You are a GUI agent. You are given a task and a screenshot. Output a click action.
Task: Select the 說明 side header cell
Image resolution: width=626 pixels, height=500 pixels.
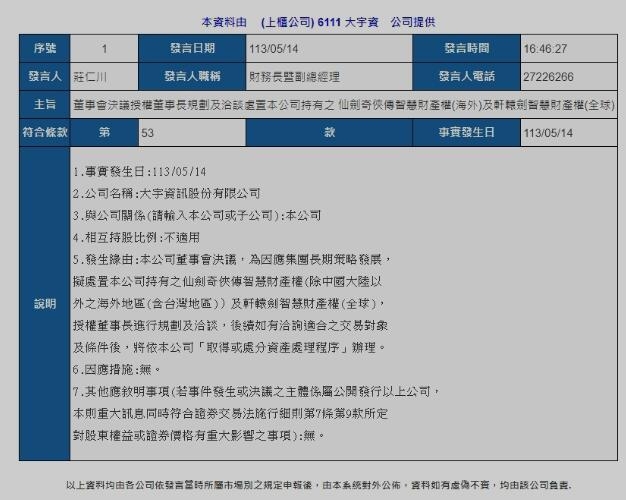[x=45, y=304]
